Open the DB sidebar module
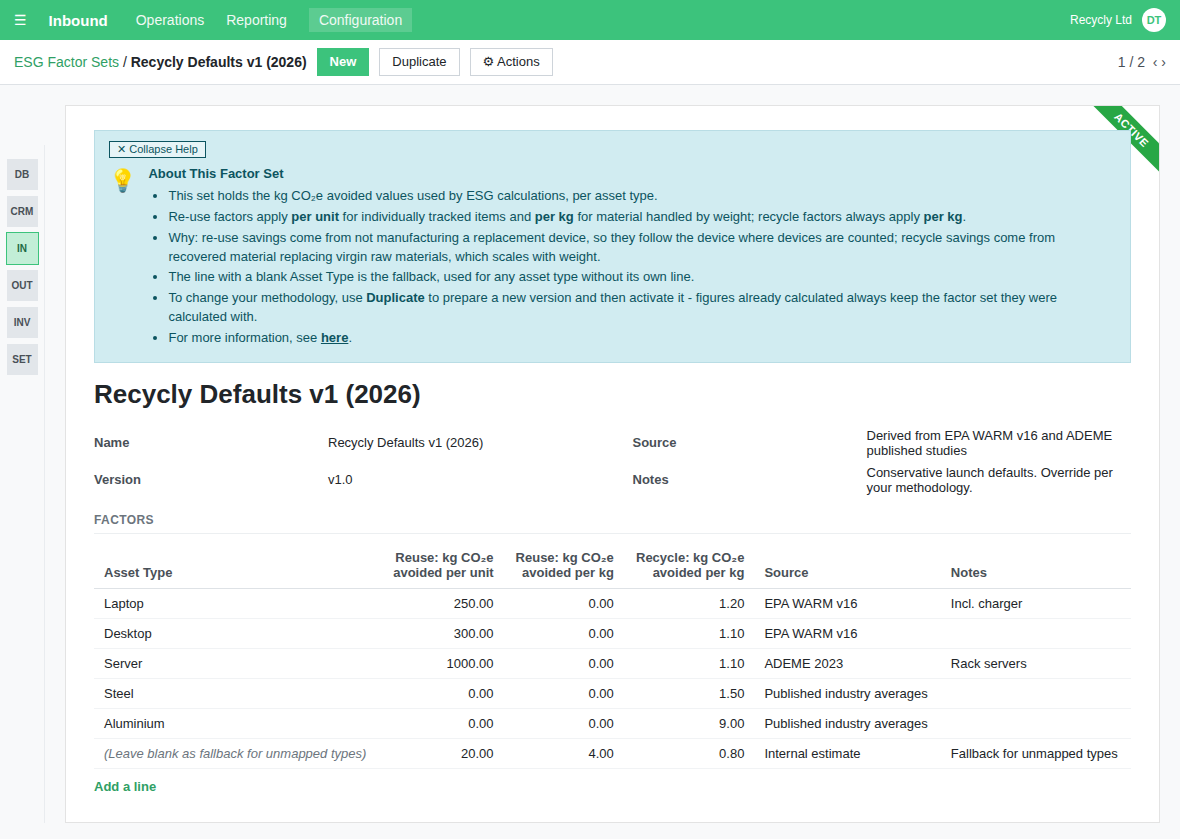The width and height of the screenshot is (1180, 839). pos(22,175)
